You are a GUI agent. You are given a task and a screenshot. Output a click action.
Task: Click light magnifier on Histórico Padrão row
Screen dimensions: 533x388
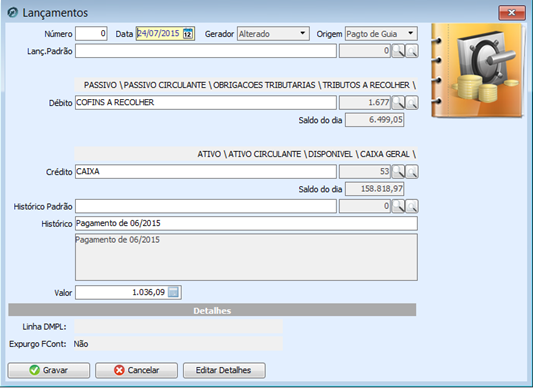tap(412, 206)
